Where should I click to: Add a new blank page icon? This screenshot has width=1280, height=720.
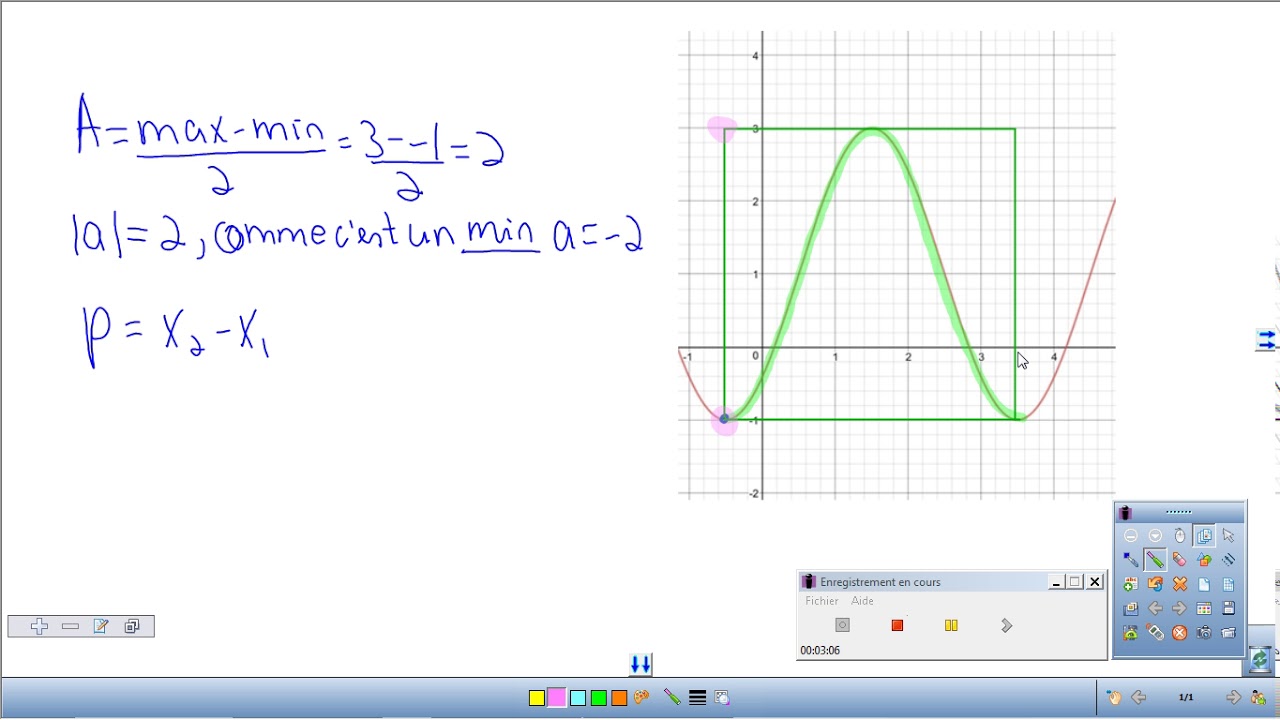(x=1204, y=584)
